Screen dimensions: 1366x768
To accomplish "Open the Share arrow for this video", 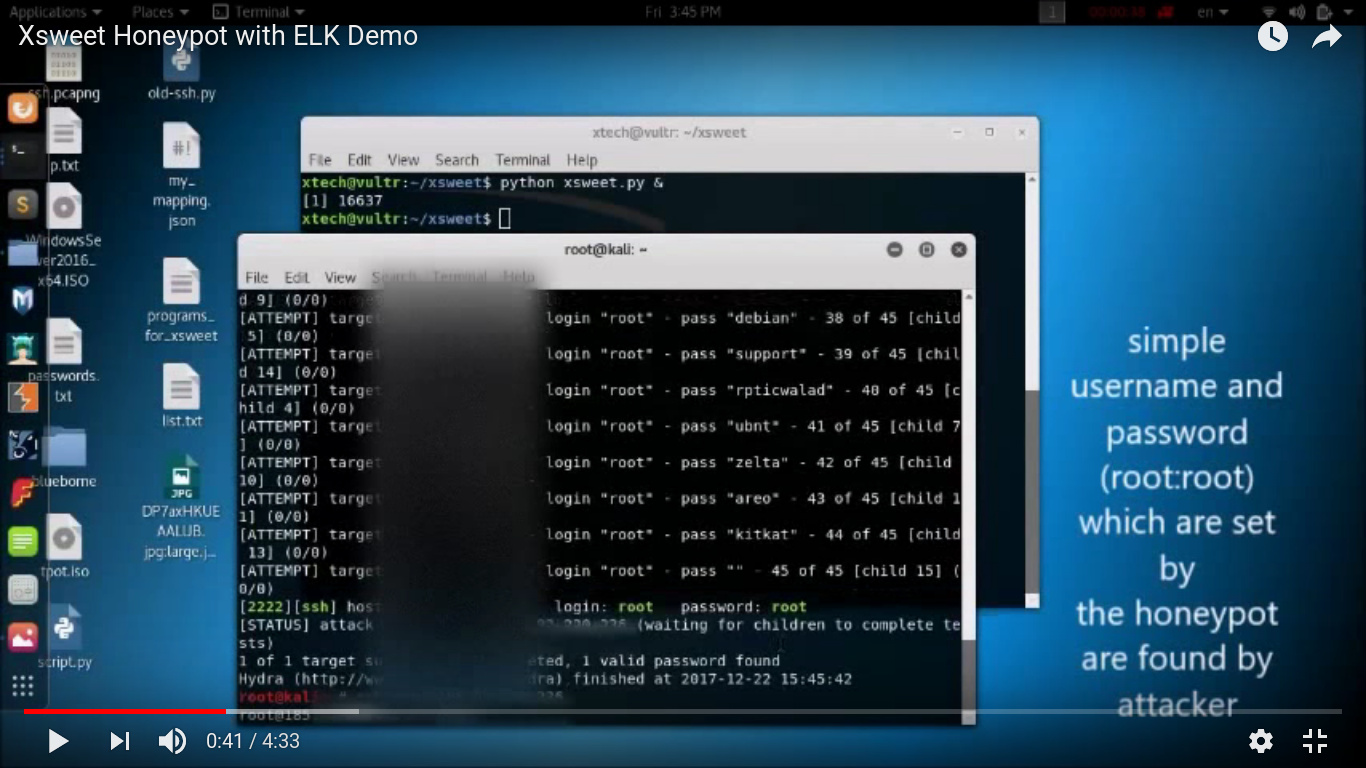I will 1326,37.
